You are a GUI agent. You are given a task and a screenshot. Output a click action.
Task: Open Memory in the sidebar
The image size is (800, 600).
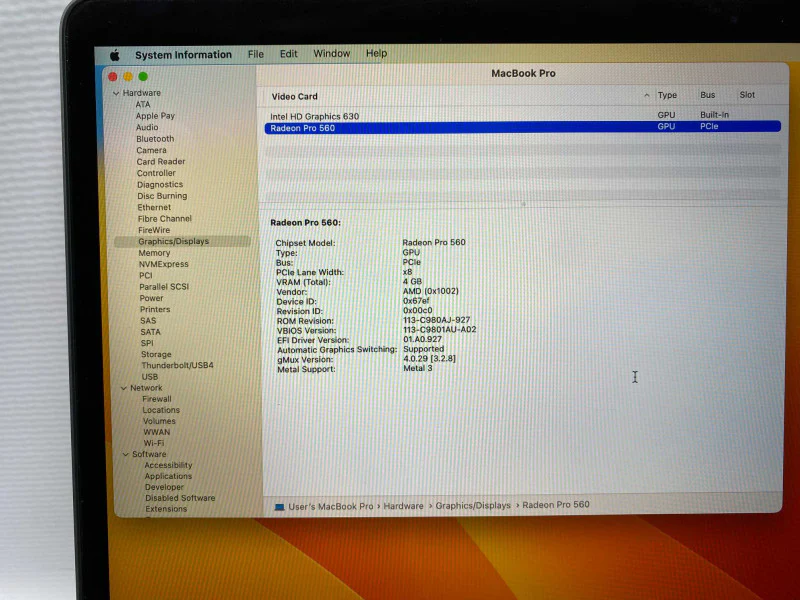point(154,253)
